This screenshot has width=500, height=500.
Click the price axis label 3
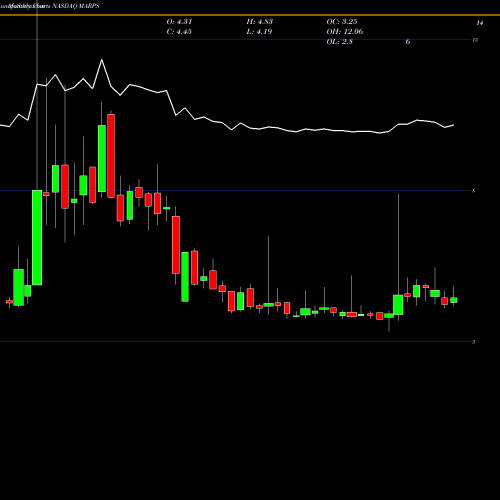(474, 342)
